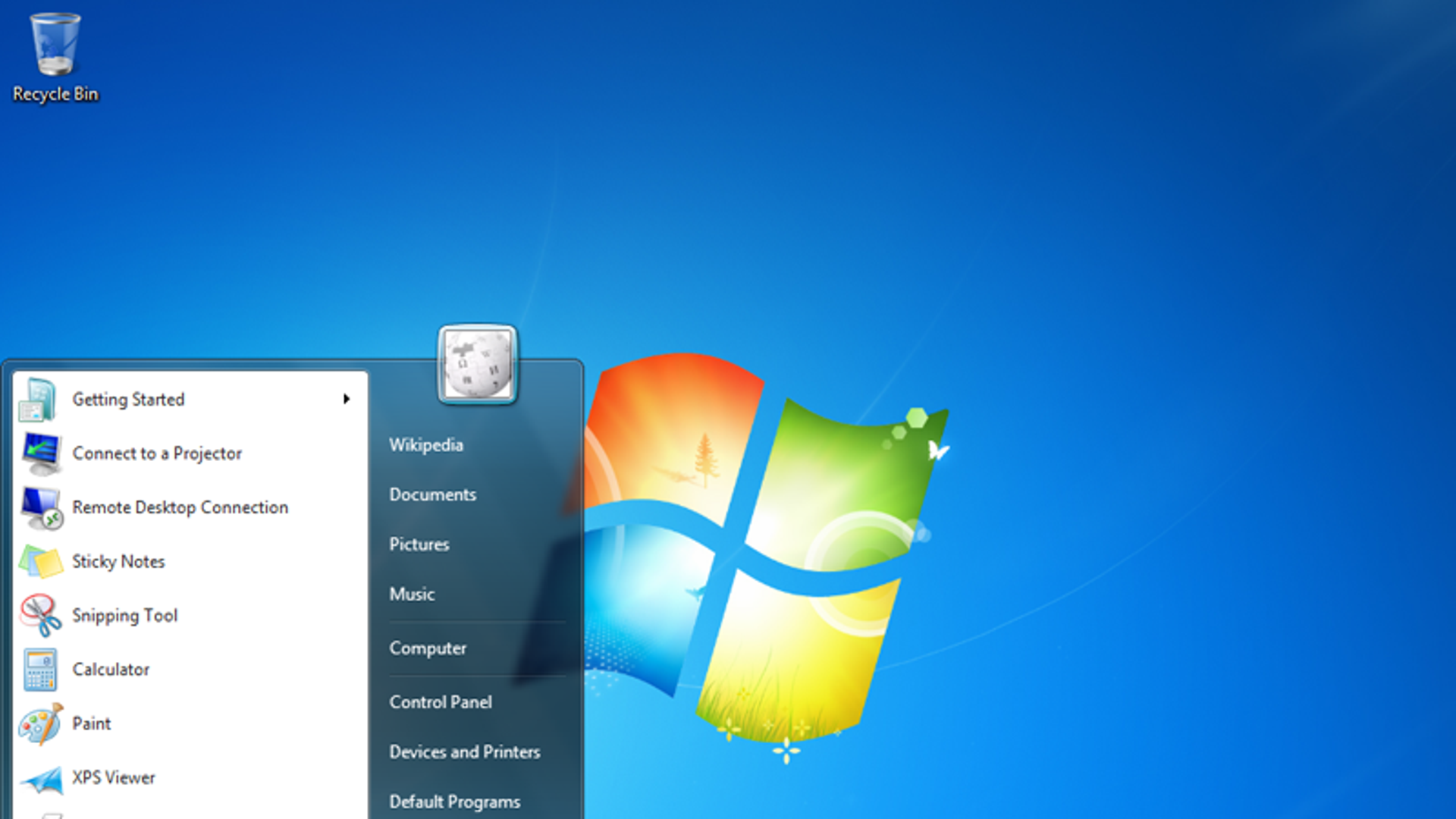Click the Snipping Tool scissors icon
The height and width of the screenshot is (819, 1456).
point(41,615)
